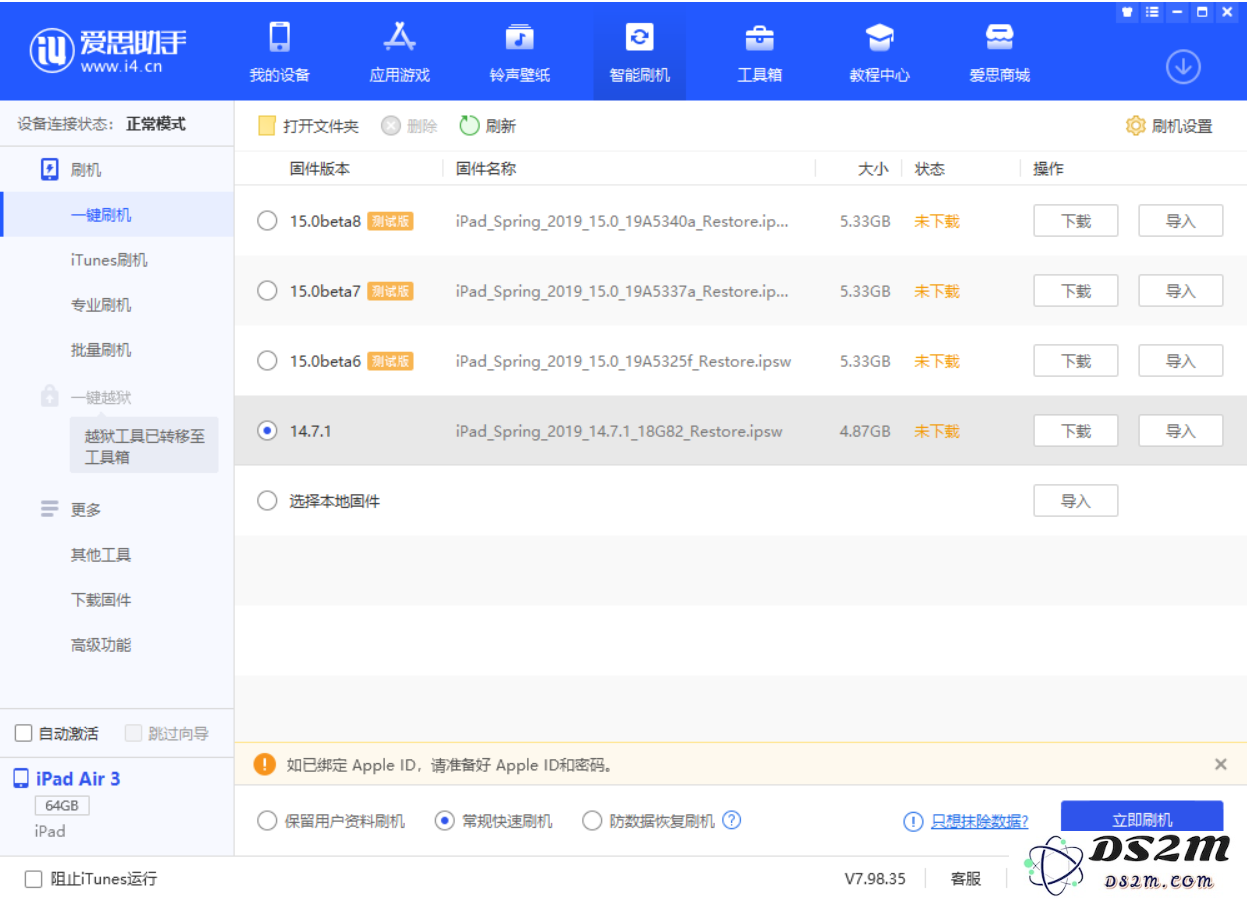The width and height of the screenshot is (1247, 899).
Task: Download the 15.0beta7 firmware
Action: (1075, 291)
